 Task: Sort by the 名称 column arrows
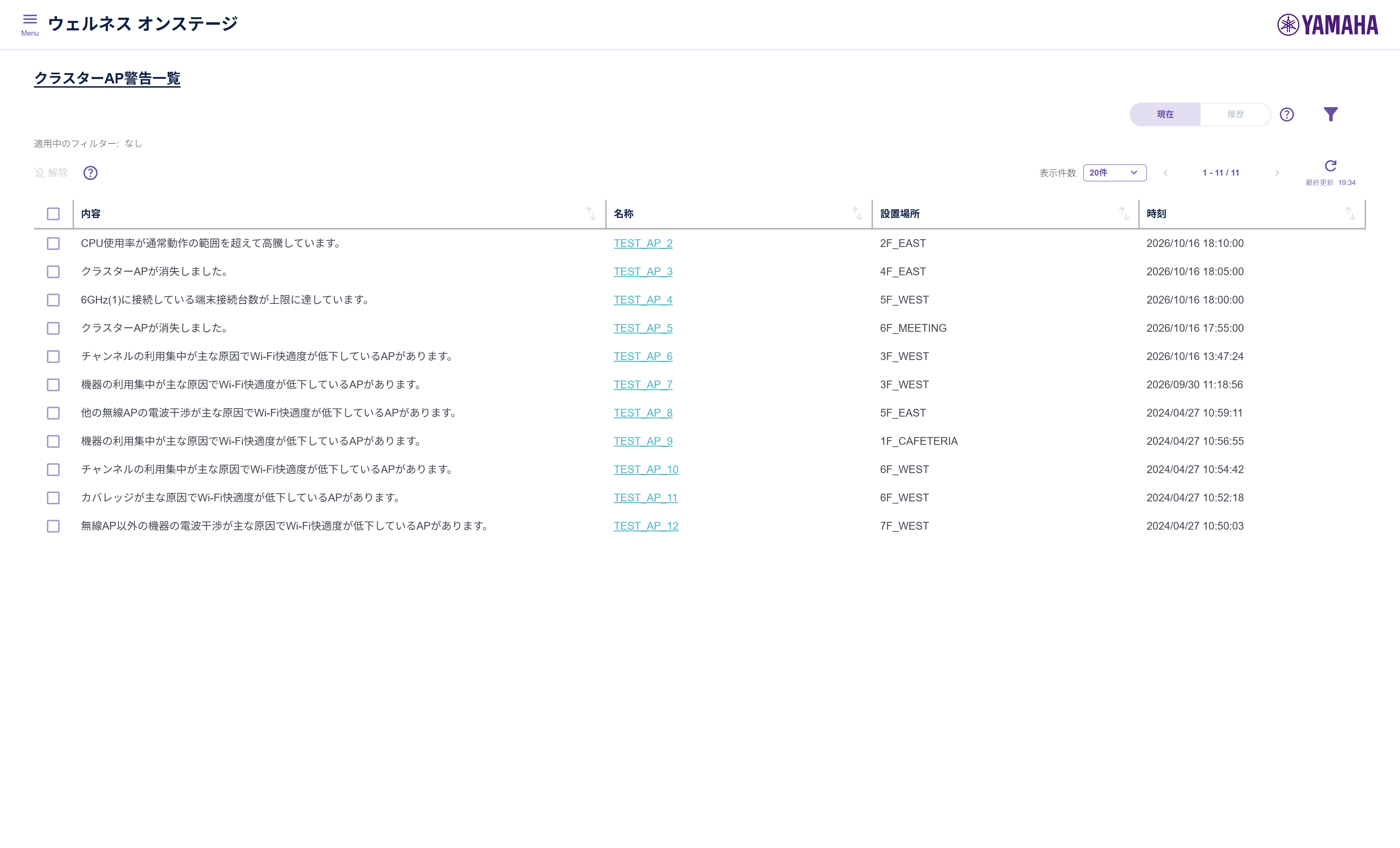click(857, 213)
